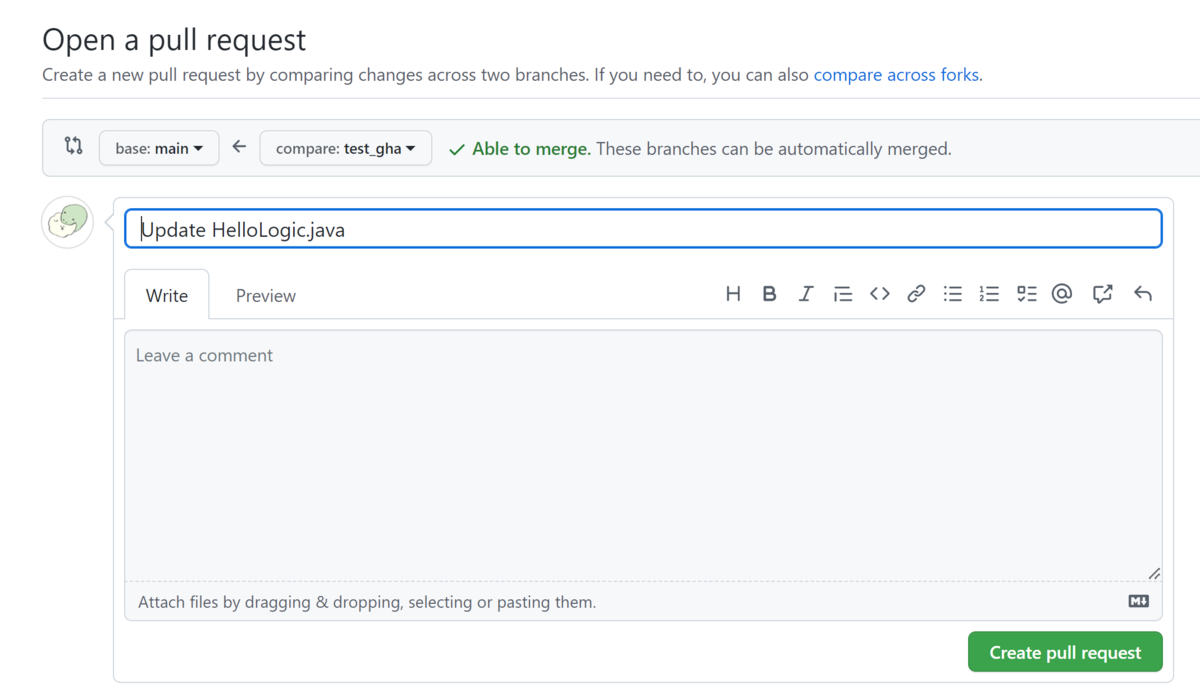The image size is (1200, 697).
Task: Switch to the Preview tab
Action: pyautogui.click(x=265, y=295)
